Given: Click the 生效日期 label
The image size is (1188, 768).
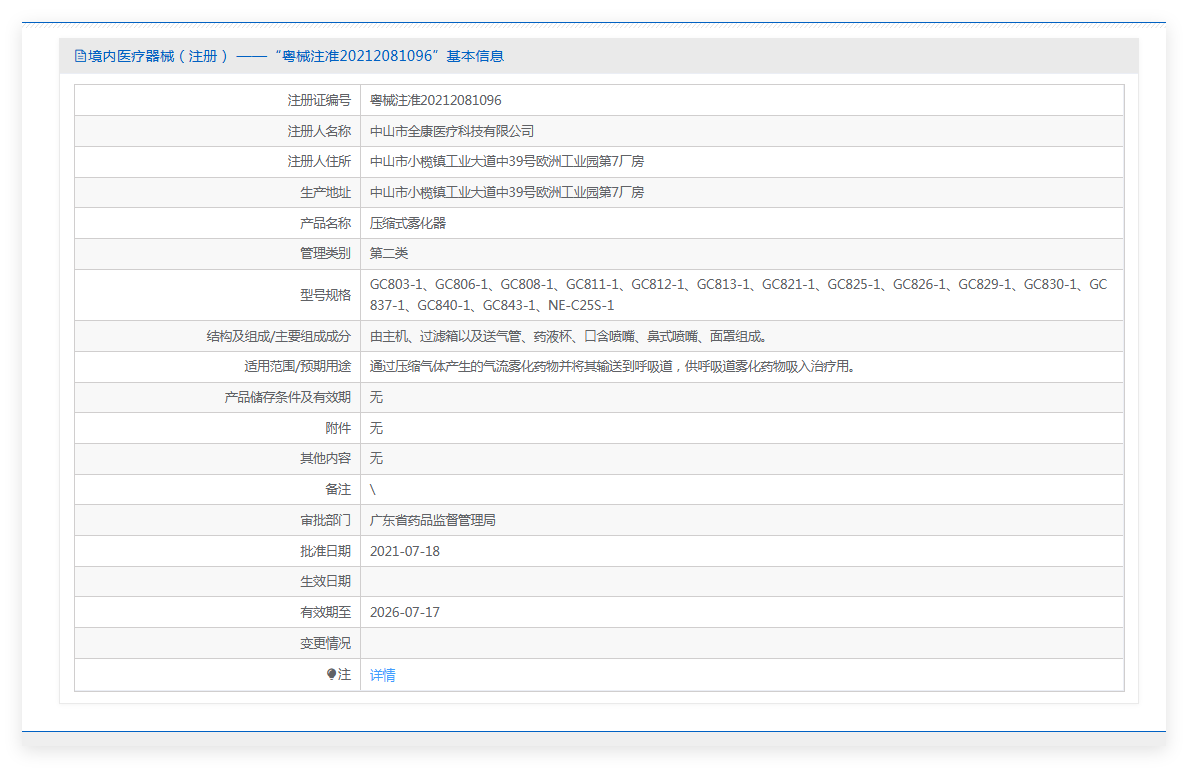Looking at the screenshot, I should [x=325, y=582].
